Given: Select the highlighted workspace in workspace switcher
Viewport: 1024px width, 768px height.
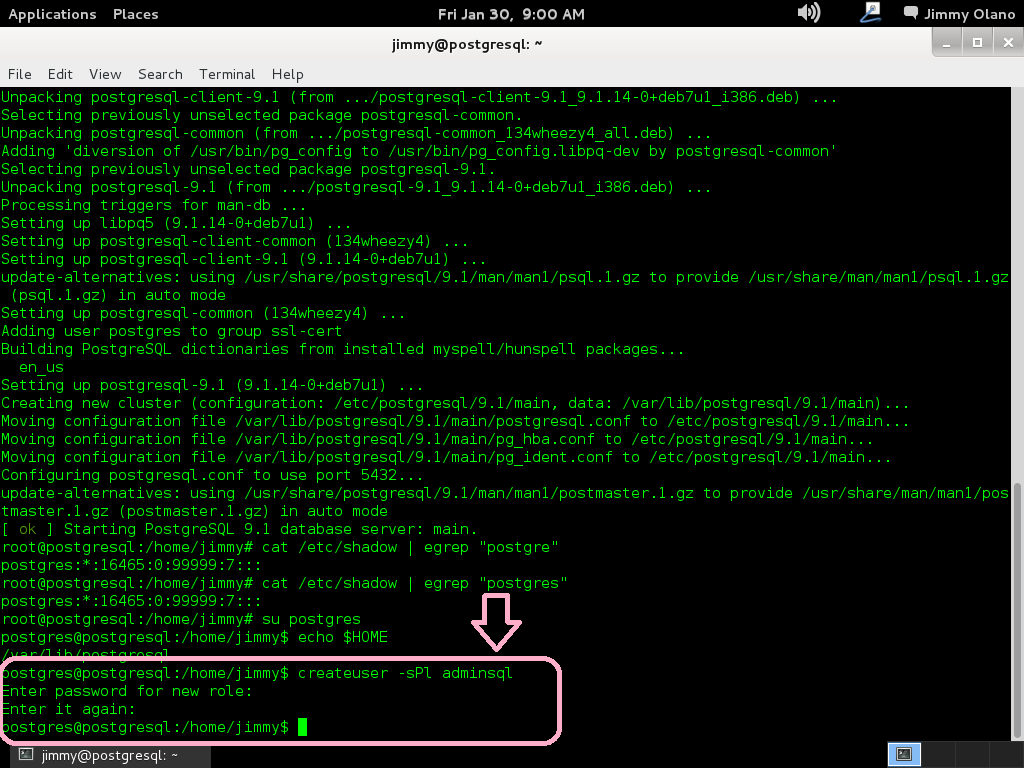Looking at the screenshot, I should point(902,755).
